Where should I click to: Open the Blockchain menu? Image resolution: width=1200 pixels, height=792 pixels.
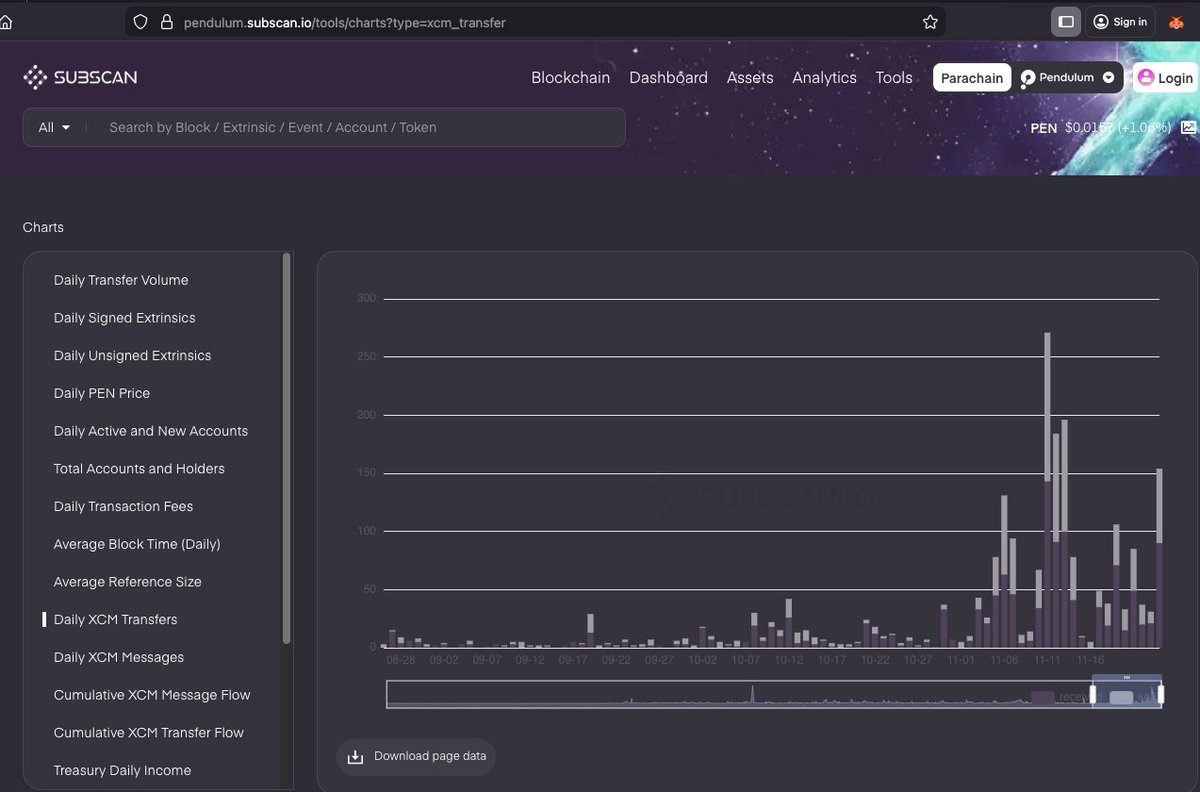pyautogui.click(x=570, y=77)
